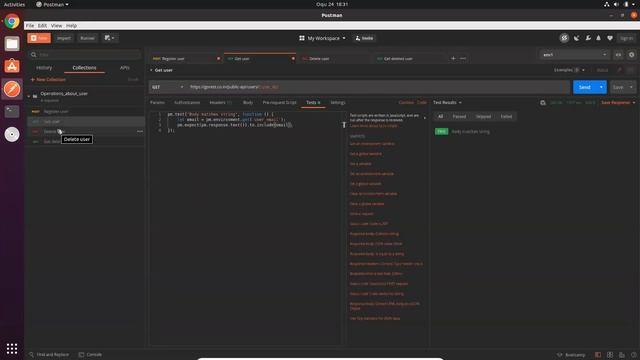Screen dimensions: 640x360
Task: Click the response search icon
Action: 543,103
